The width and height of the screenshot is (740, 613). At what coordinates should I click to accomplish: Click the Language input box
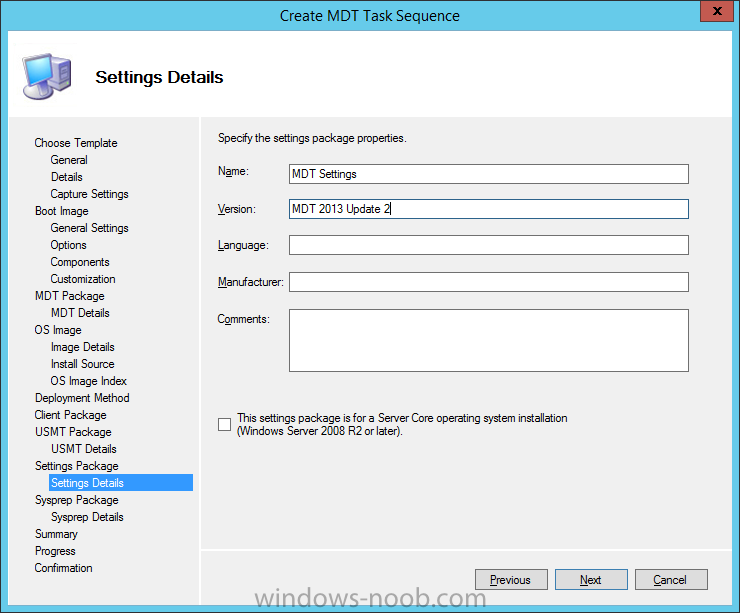pyautogui.click(x=488, y=245)
